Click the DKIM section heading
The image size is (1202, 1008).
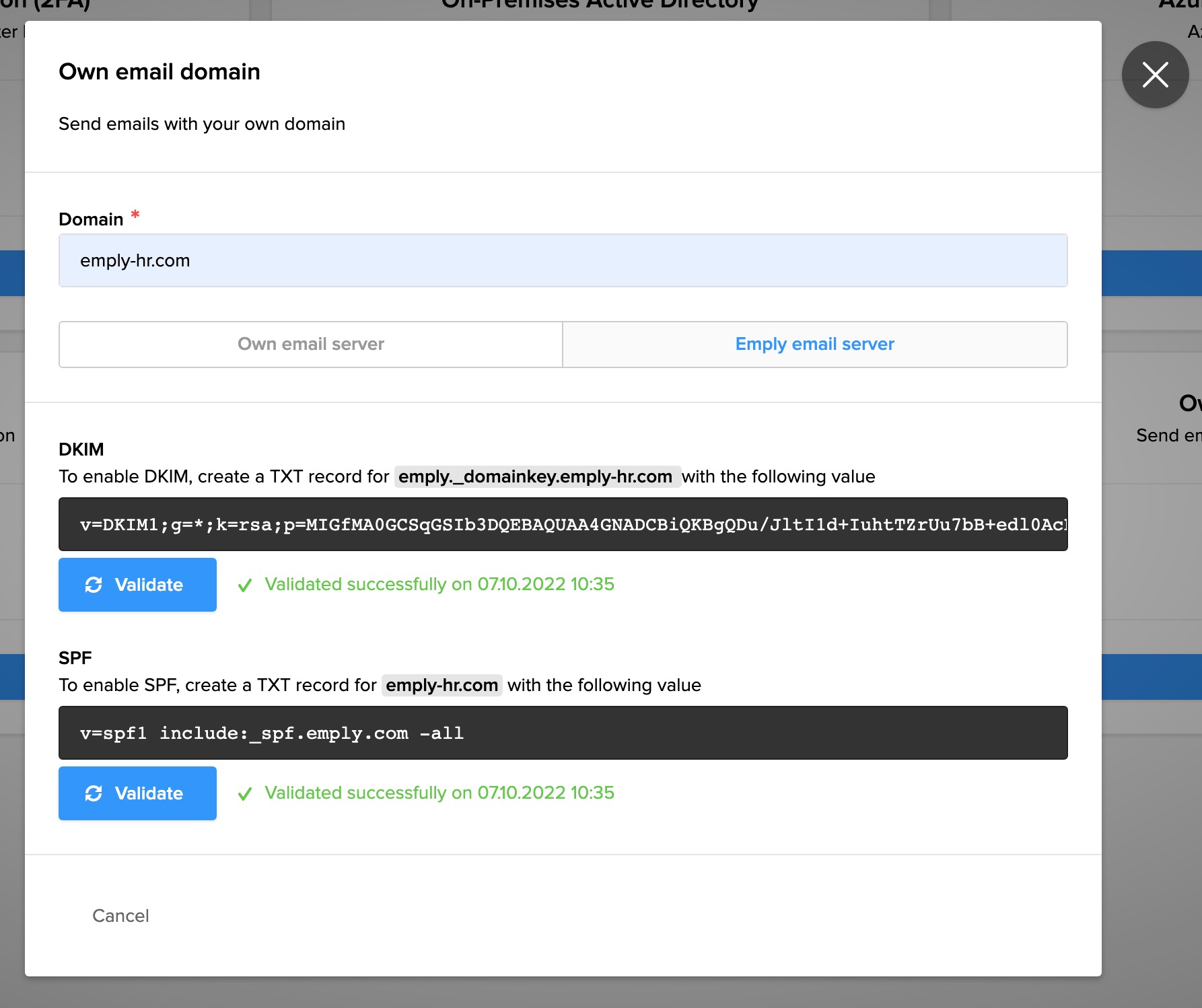pos(81,449)
